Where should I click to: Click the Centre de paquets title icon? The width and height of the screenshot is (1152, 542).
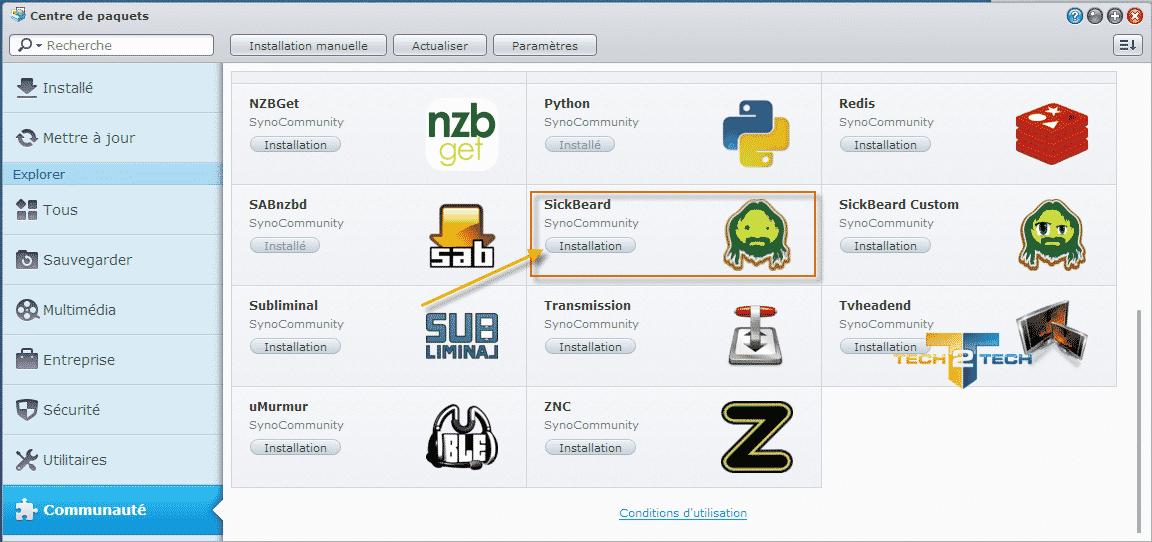(18, 15)
